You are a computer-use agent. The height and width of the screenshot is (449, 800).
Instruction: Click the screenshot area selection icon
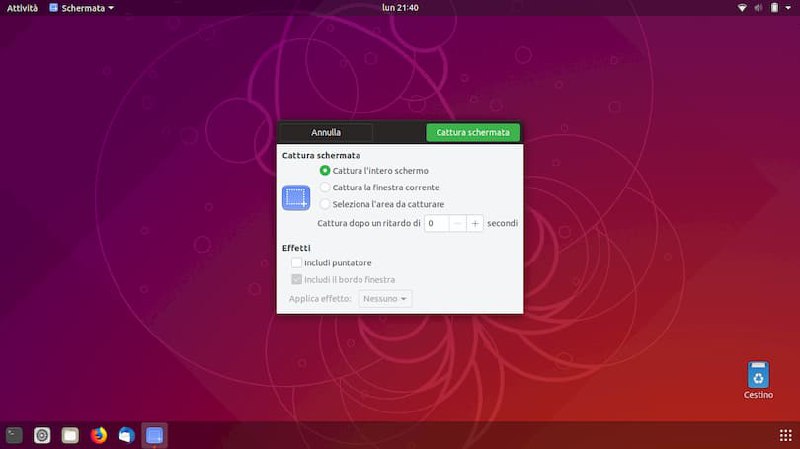click(x=296, y=197)
